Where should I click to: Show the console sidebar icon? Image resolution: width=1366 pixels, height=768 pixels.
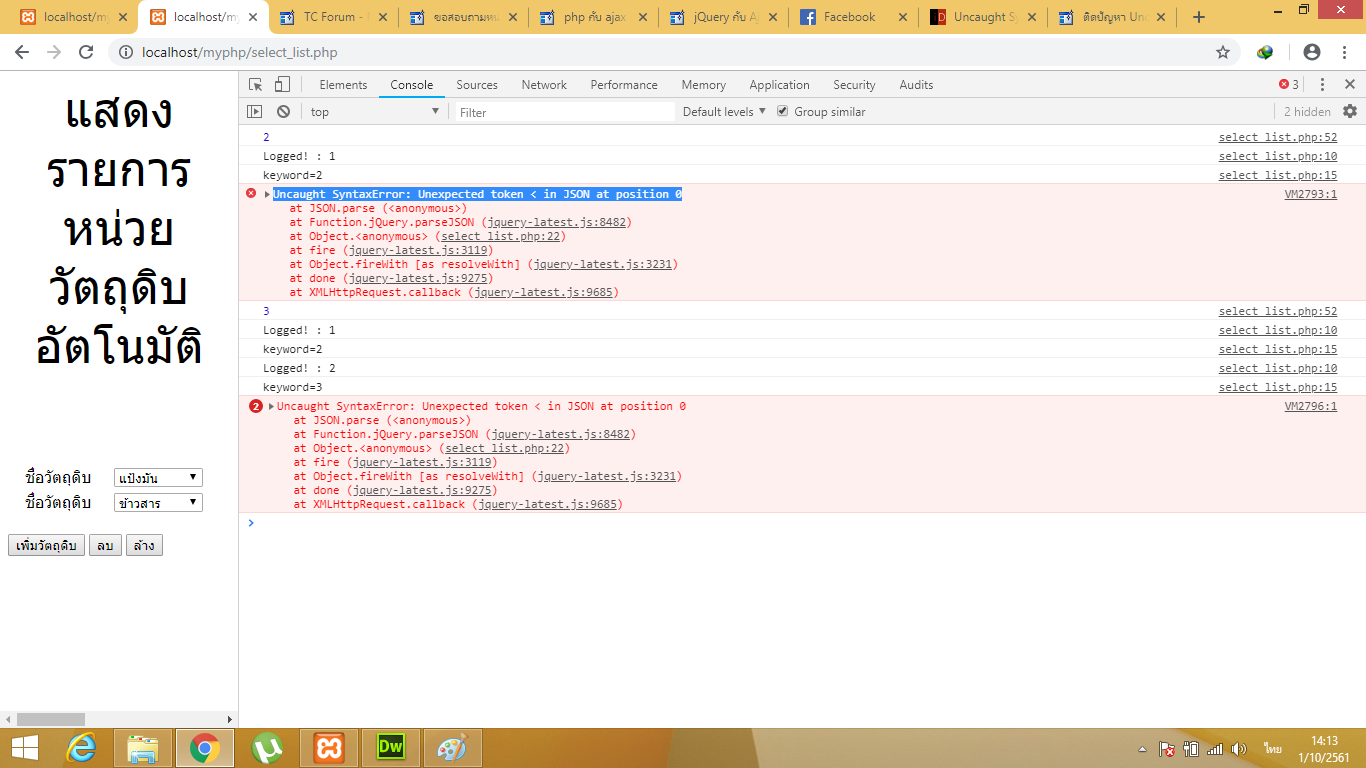pyautogui.click(x=255, y=112)
